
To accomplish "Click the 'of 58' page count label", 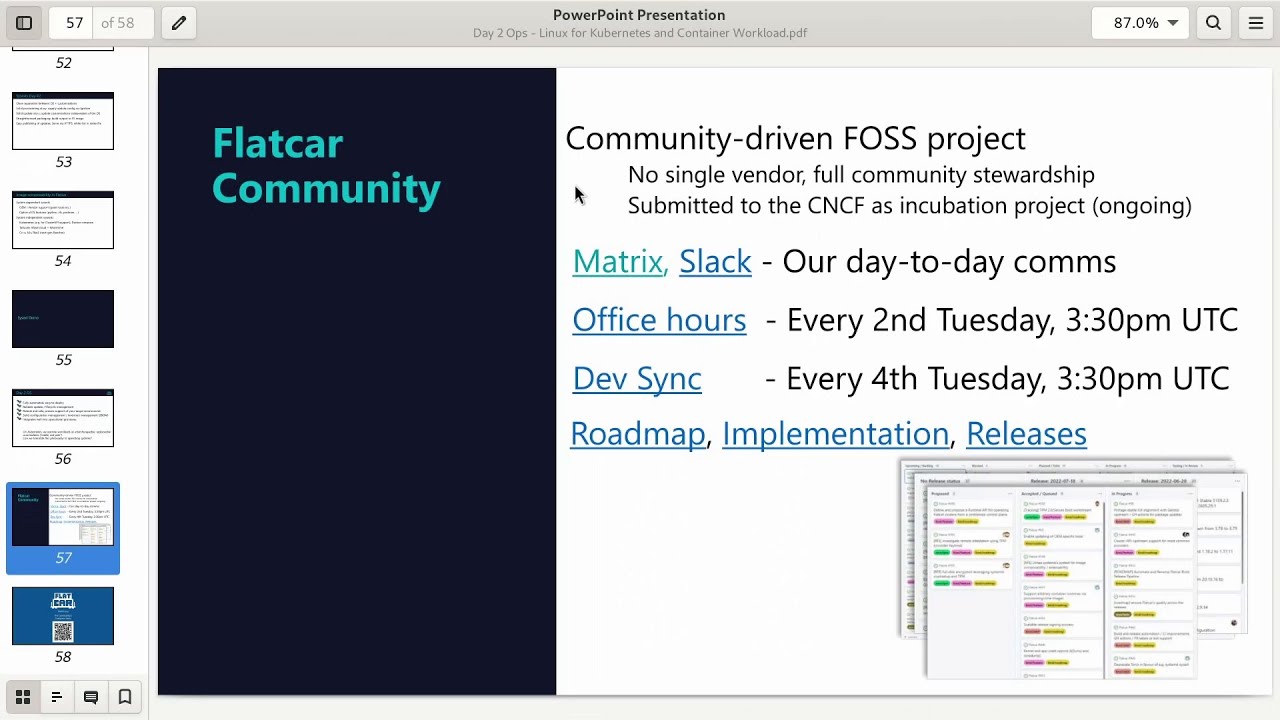I will pyautogui.click(x=117, y=23).
